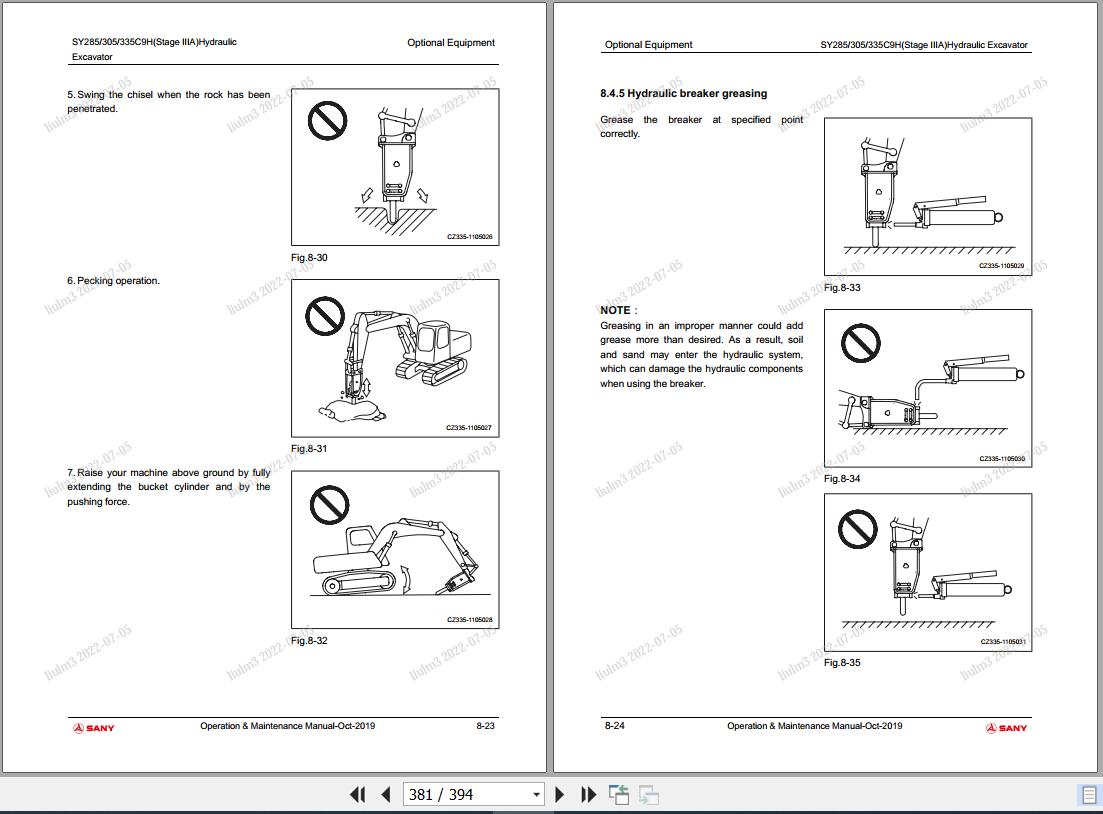Click the 381 / 394 page field
This screenshot has height=814, width=1103.
[473, 794]
